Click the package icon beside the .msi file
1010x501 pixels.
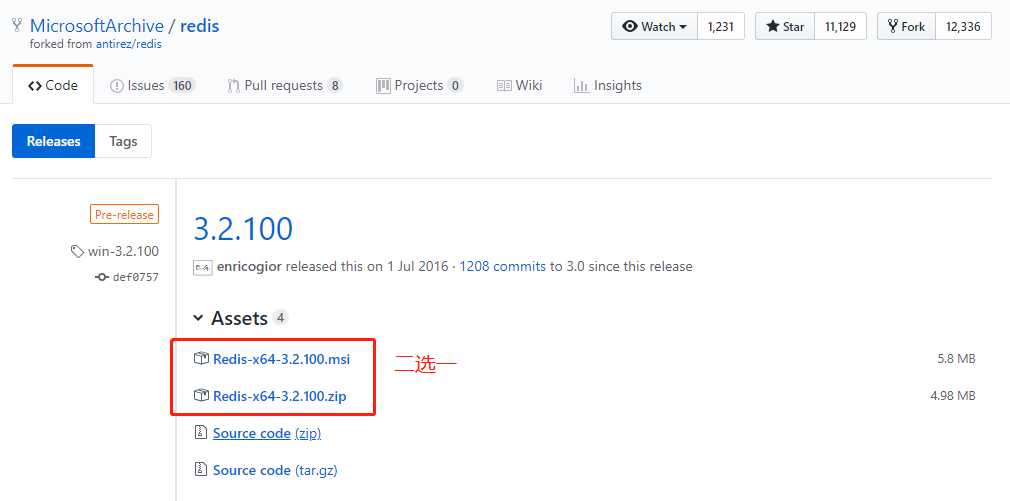202,359
